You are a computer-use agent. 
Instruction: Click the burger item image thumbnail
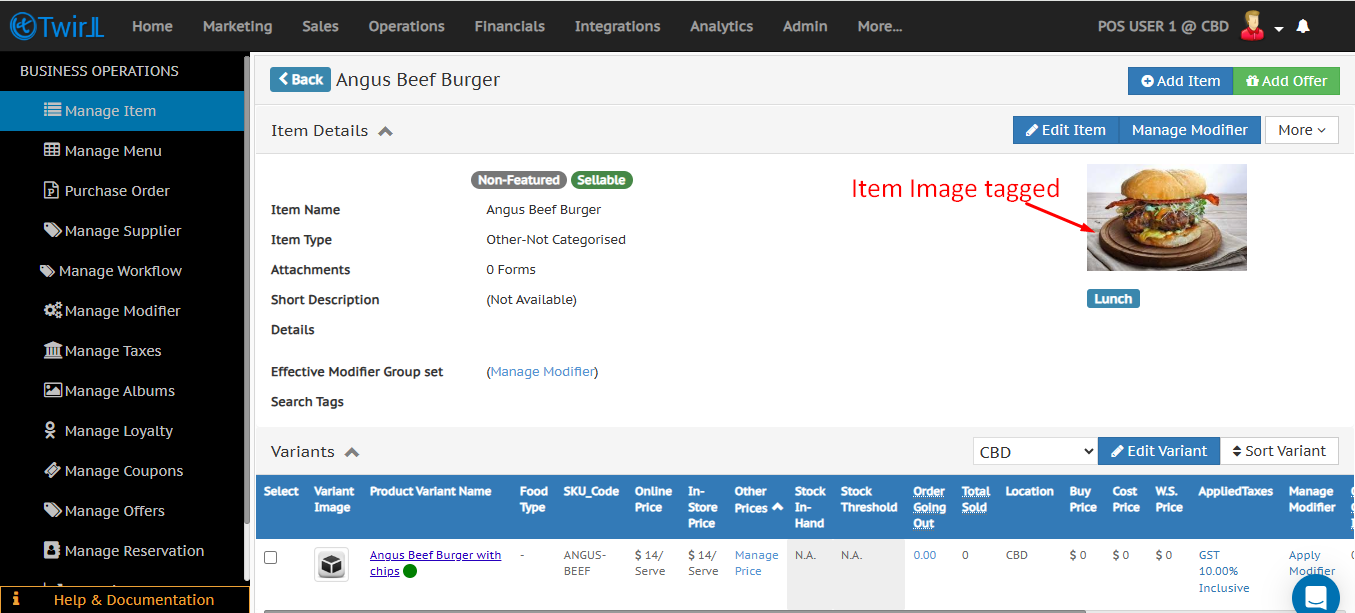[x=1166, y=217]
